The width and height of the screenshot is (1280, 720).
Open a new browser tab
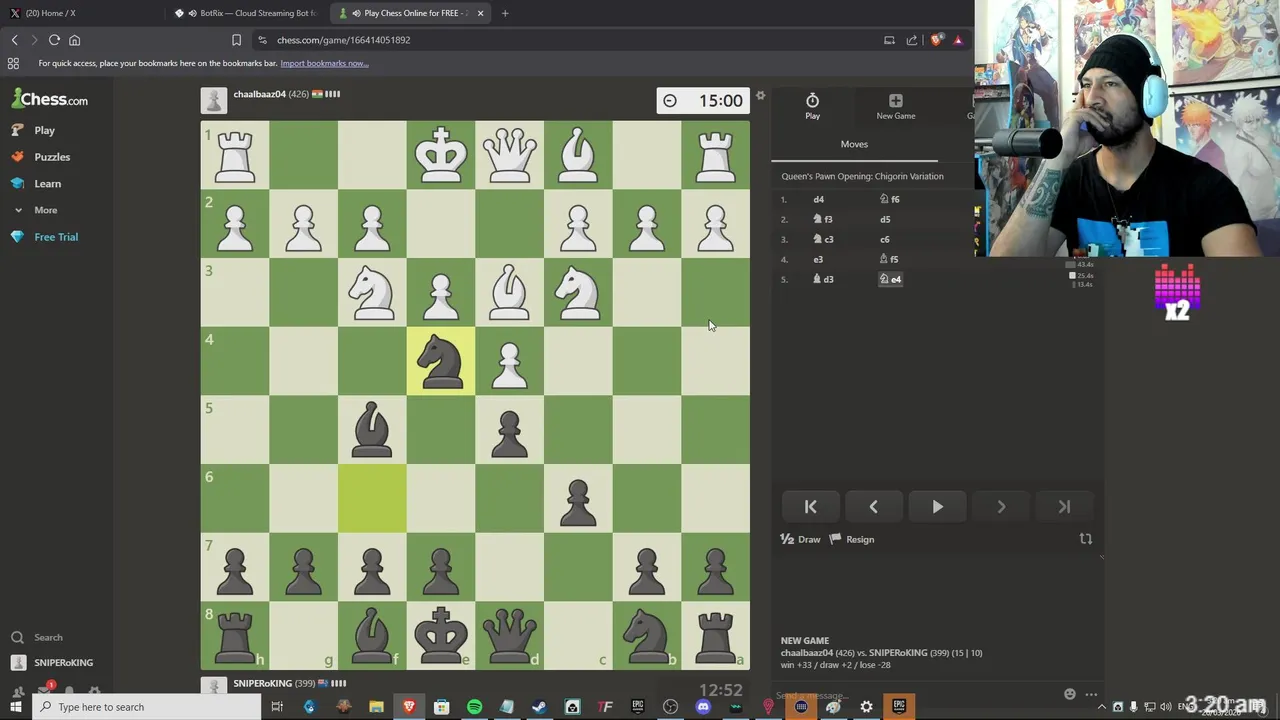tap(505, 13)
